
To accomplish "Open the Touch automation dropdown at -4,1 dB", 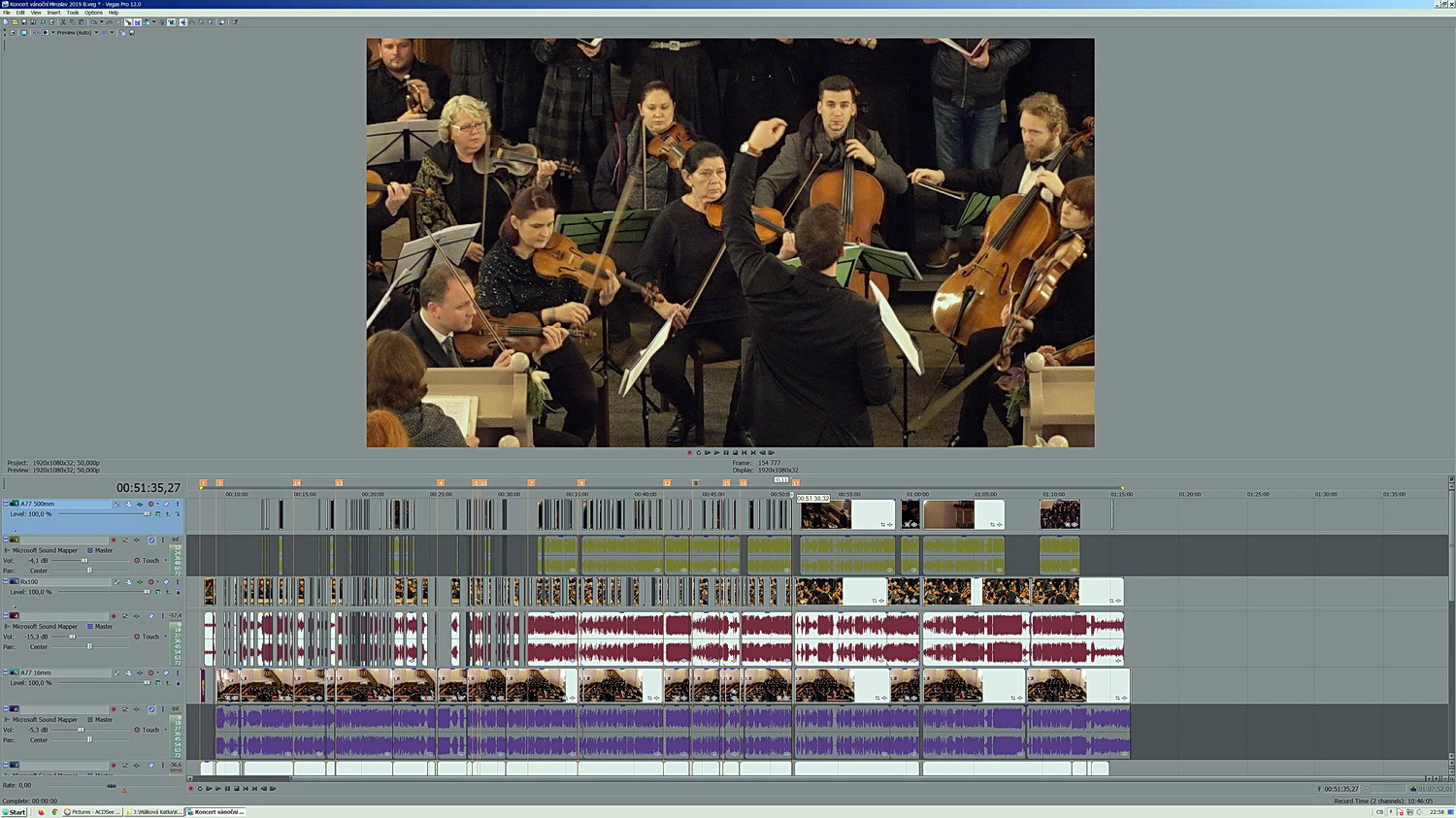I will [x=165, y=561].
